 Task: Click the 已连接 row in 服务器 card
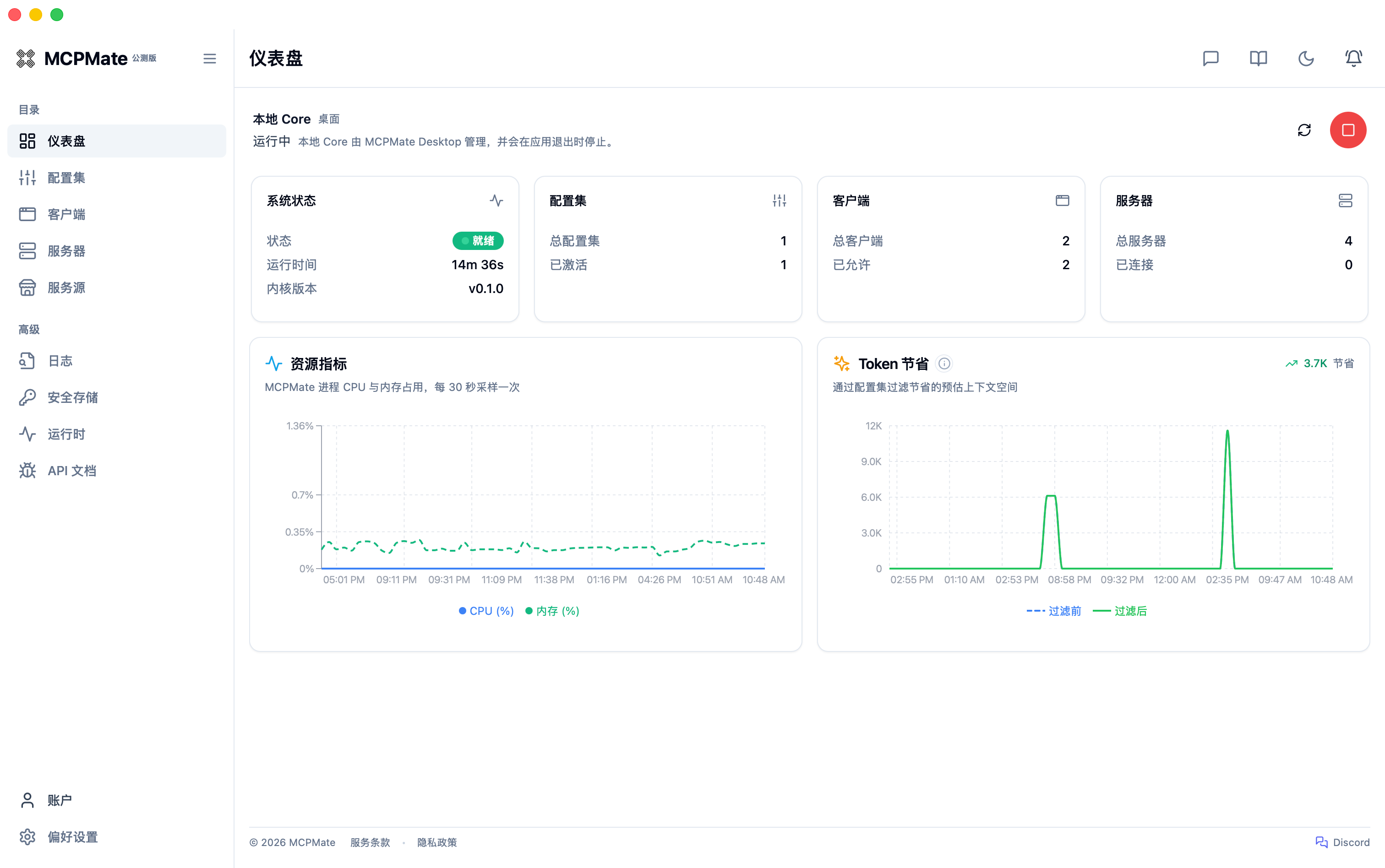tap(1234, 265)
